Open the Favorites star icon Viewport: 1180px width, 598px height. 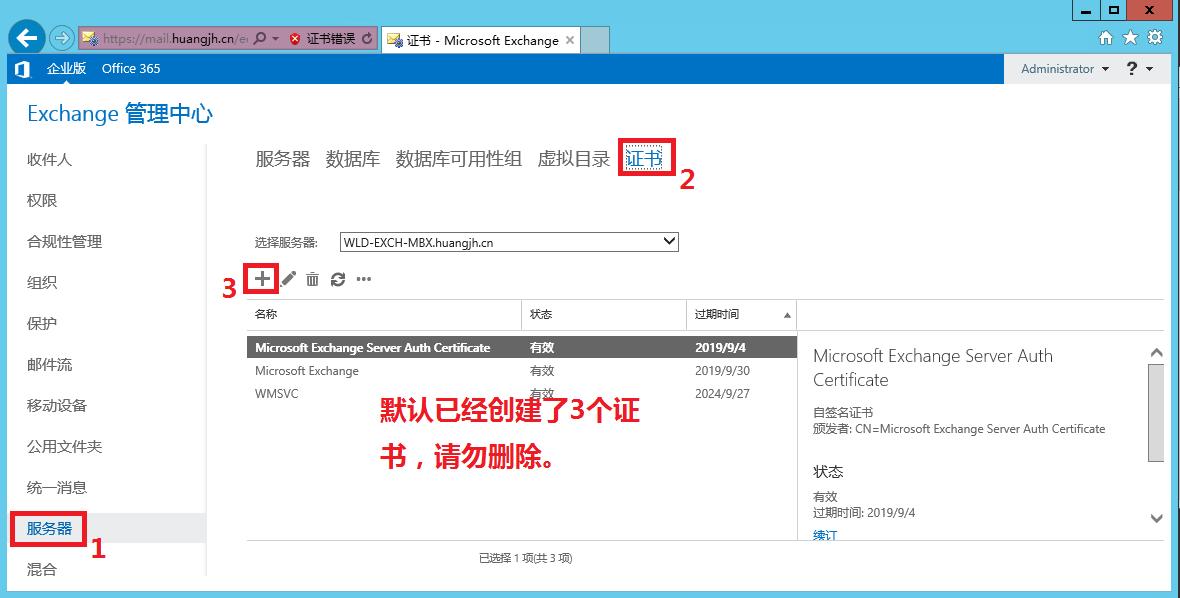[x=1130, y=38]
